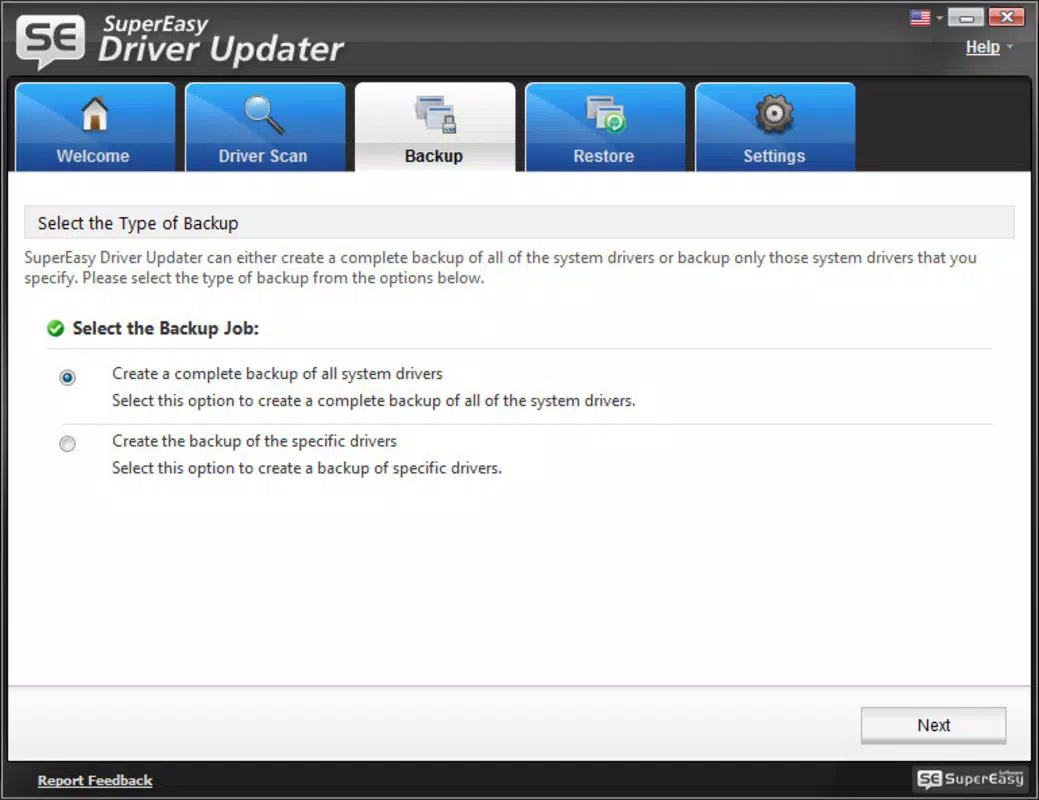This screenshot has height=800, width=1039.
Task: Click the 'SuperEasy Driver Updater' title text
Action: coord(221,41)
